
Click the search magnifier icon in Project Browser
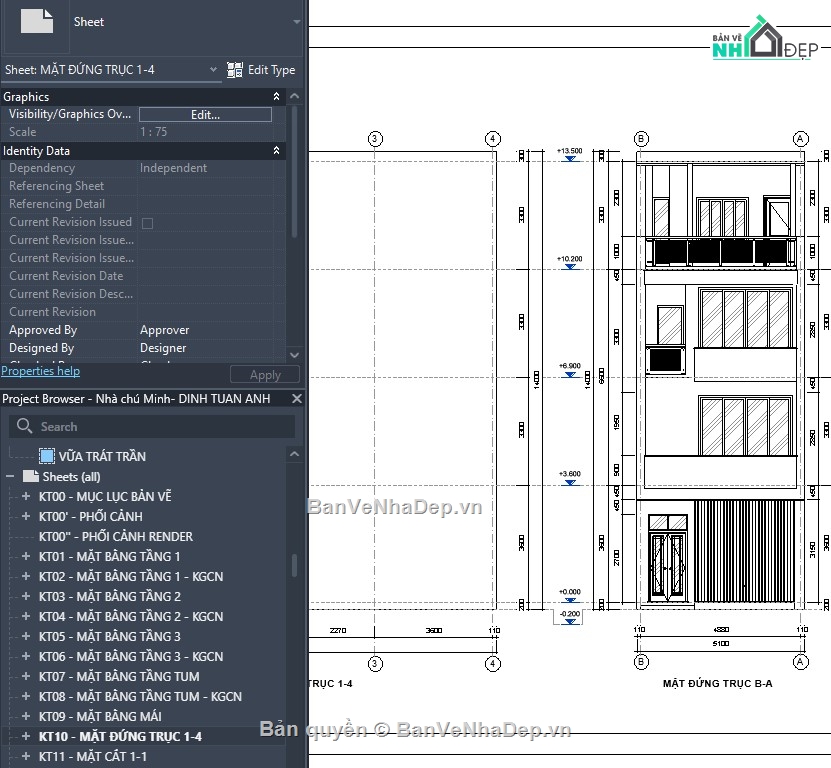coord(24,426)
